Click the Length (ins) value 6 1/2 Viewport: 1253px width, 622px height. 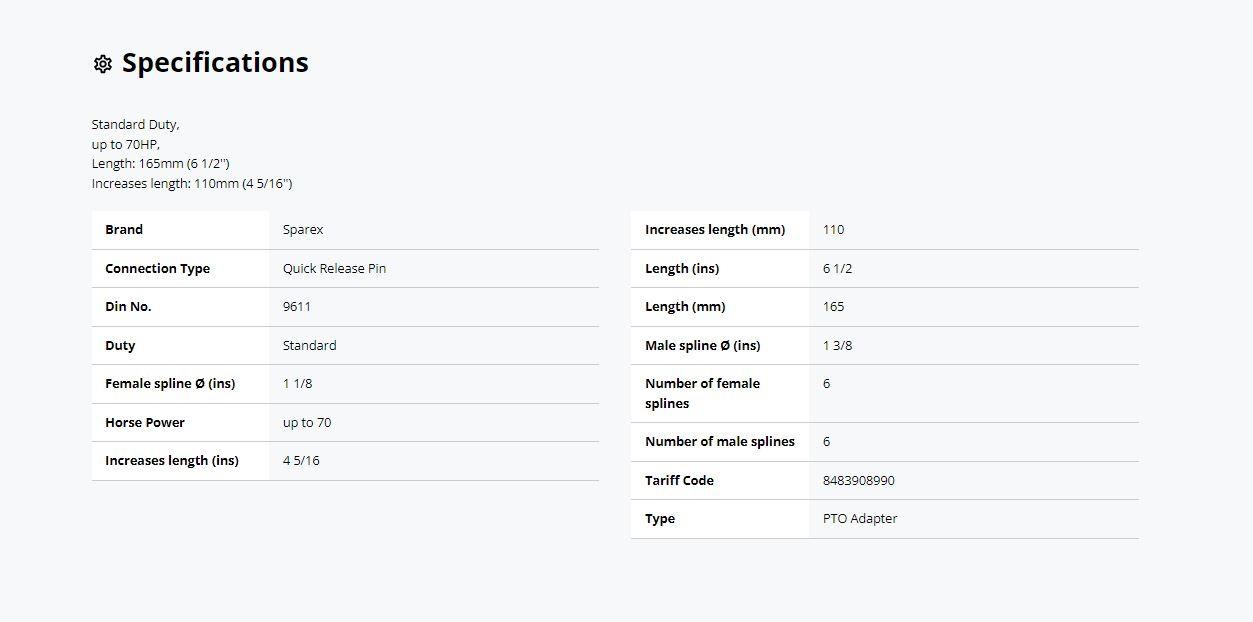pos(837,269)
